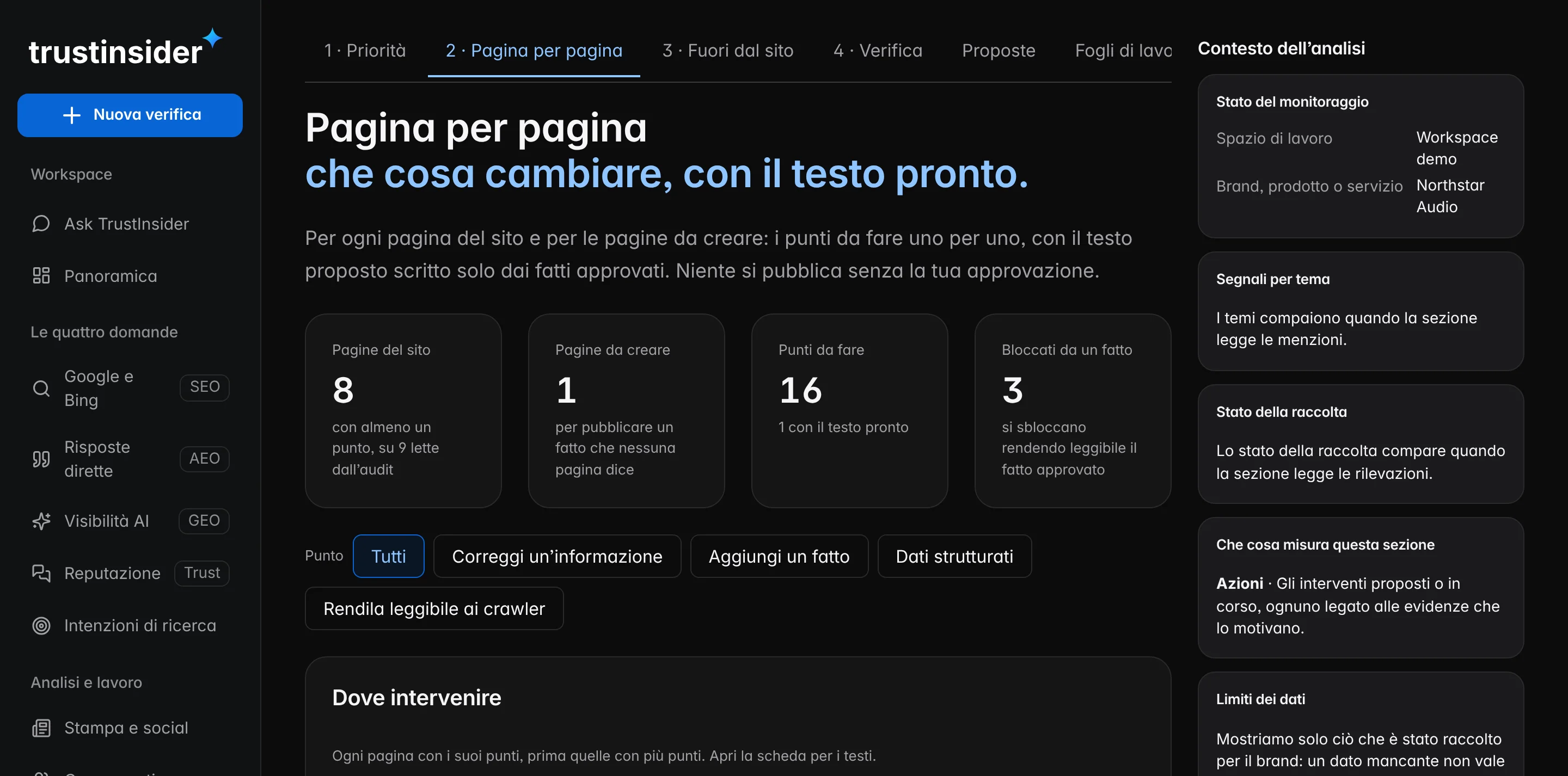Filter by Correggi un'informazione

pos(557,556)
